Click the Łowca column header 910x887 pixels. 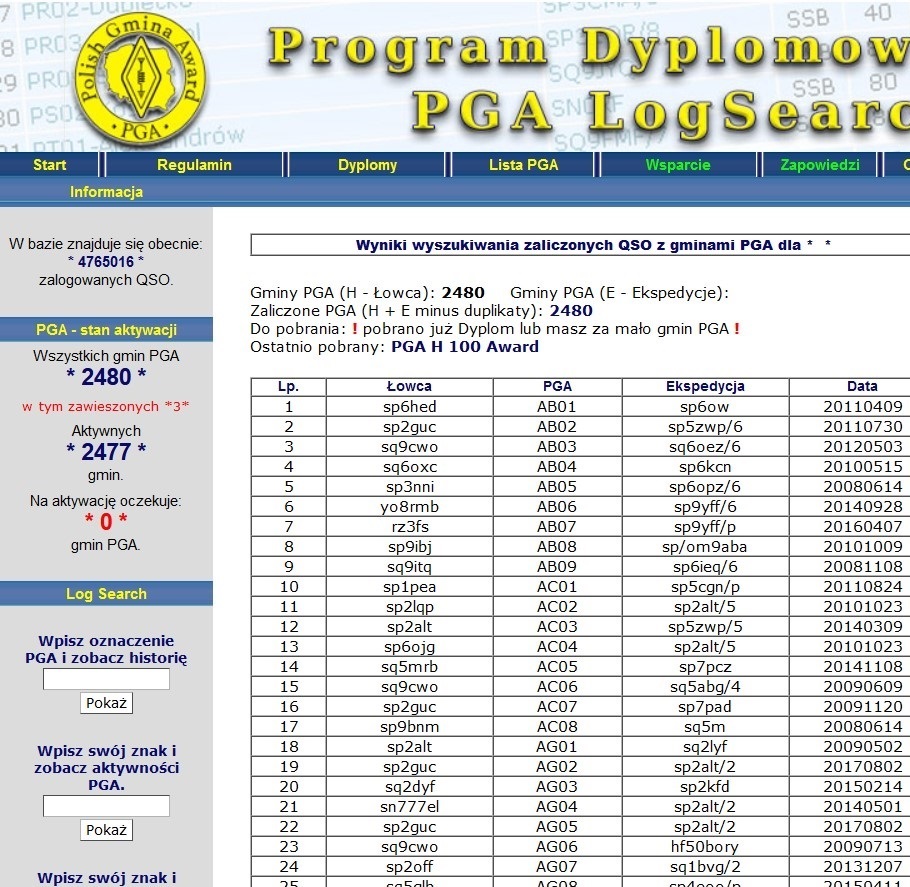pos(409,386)
